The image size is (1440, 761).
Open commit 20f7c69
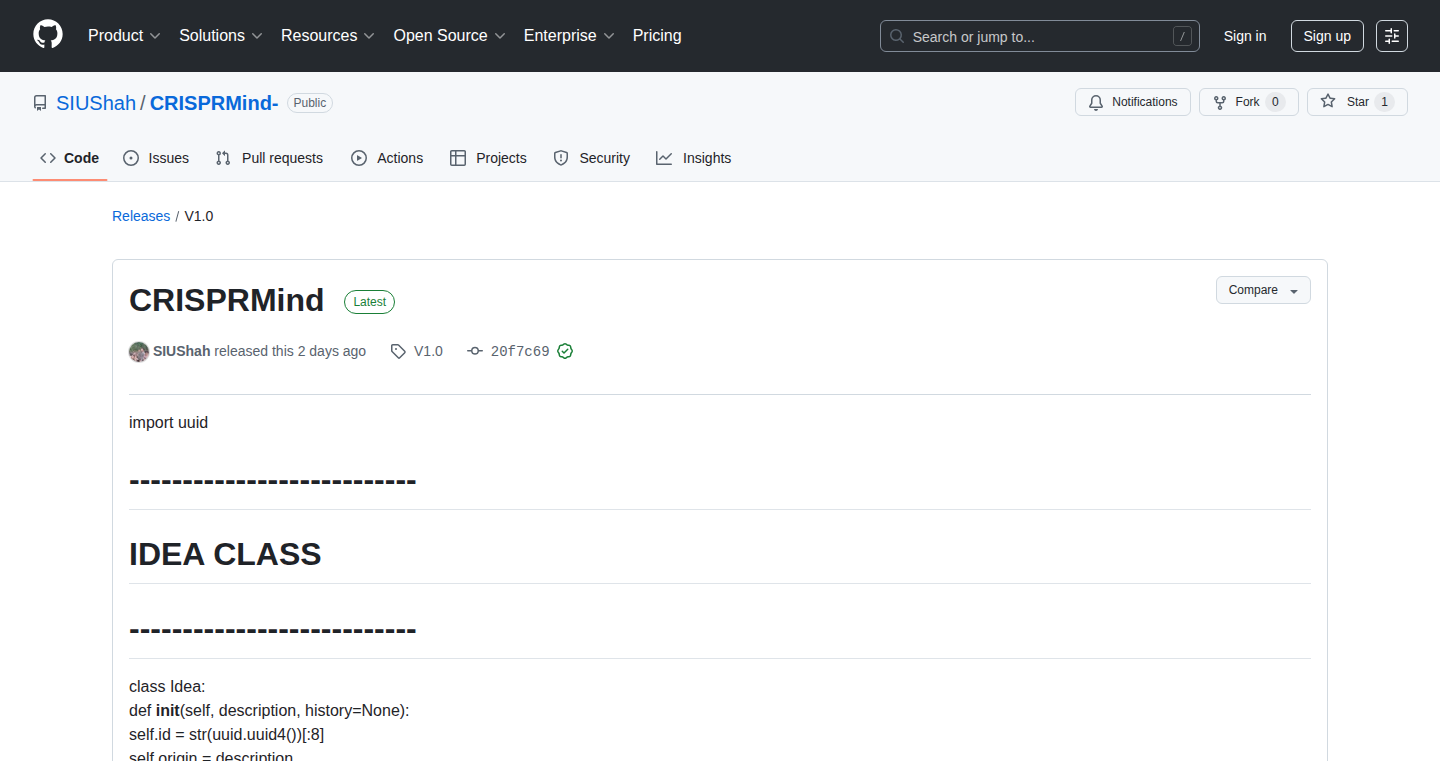click(520, 351)
